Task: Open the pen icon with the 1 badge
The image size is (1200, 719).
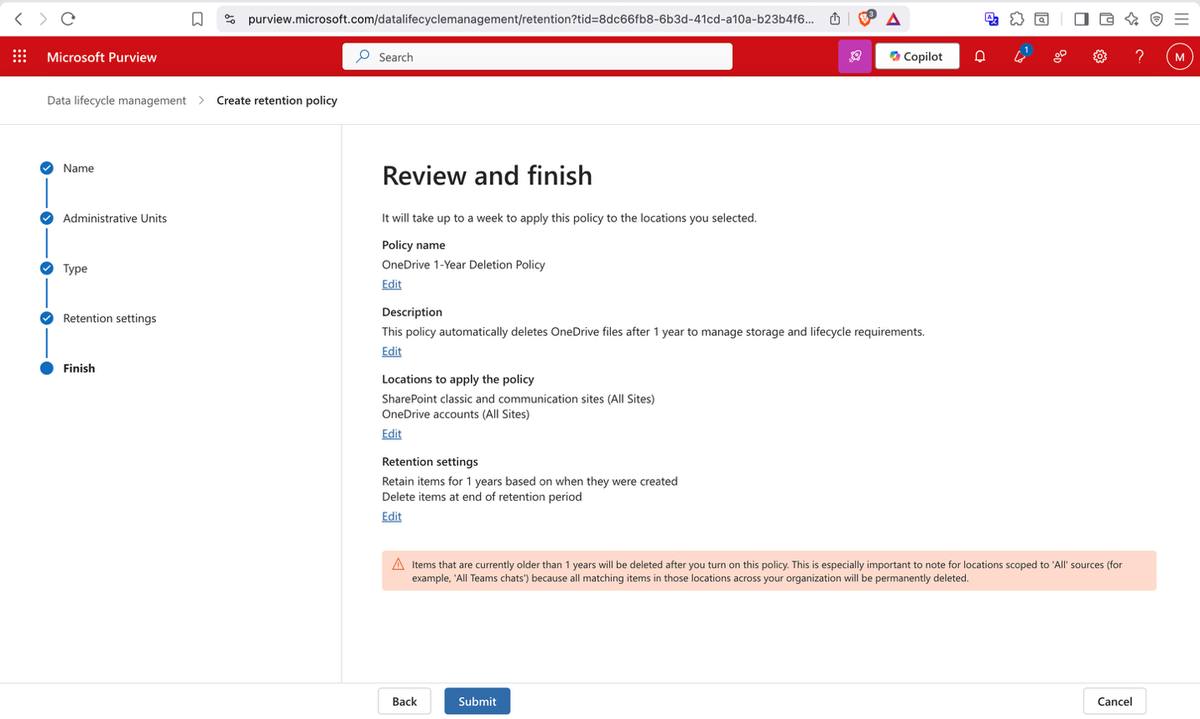Action: tap(1021, 56)
